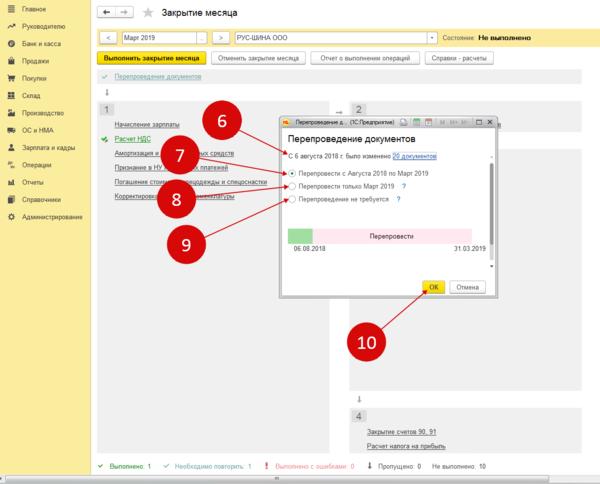Screen dimensions: 600x484
Task: Open Справочники book icon
Action: [11, 199]
